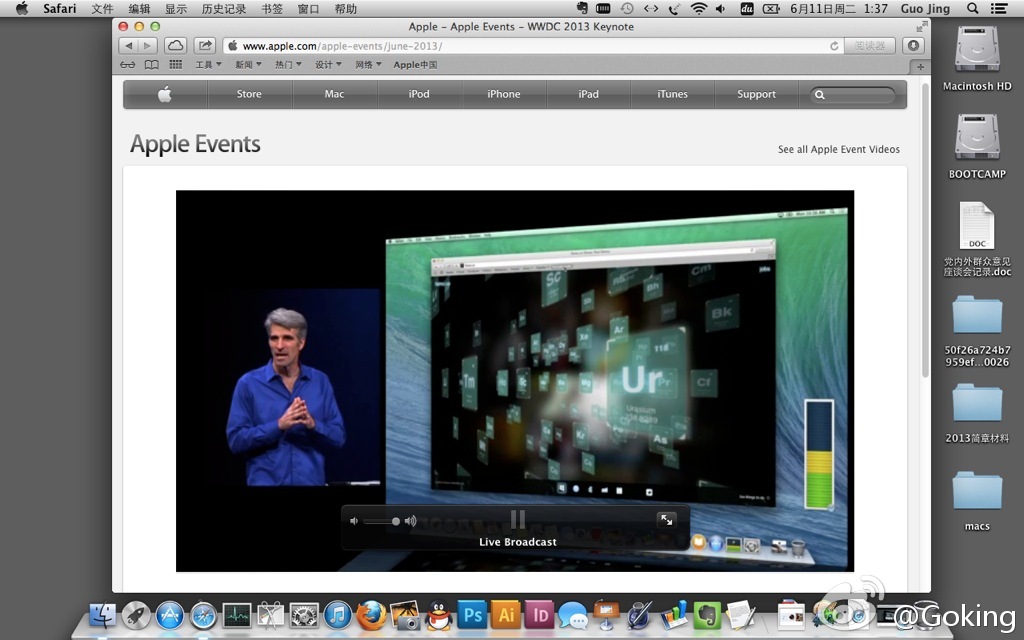The height and width of the screenshot is (640, 1024).
Task: Add a new Safari tab
Action: [920, 66]
